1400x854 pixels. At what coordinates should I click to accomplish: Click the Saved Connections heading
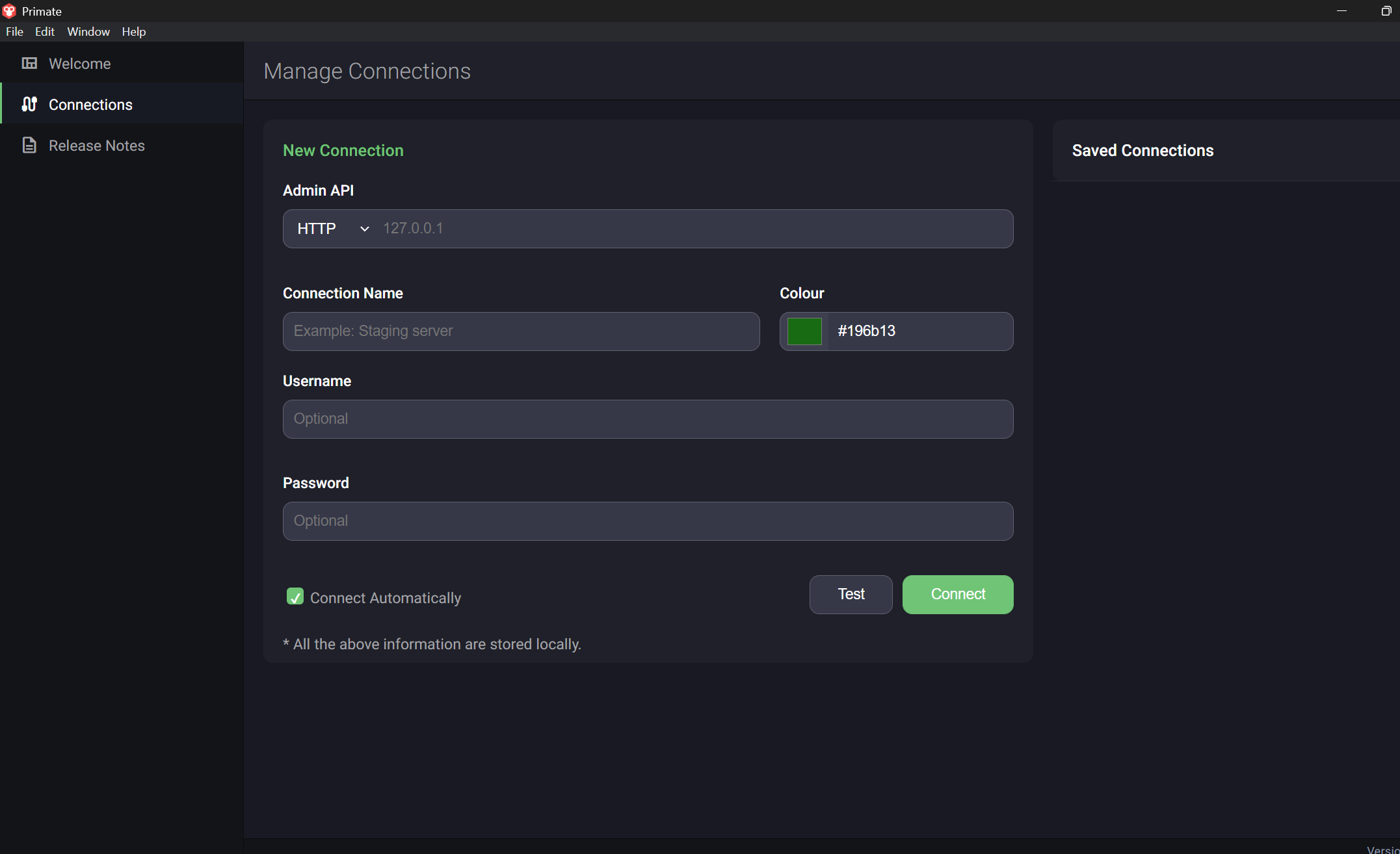pos(1142,150)
